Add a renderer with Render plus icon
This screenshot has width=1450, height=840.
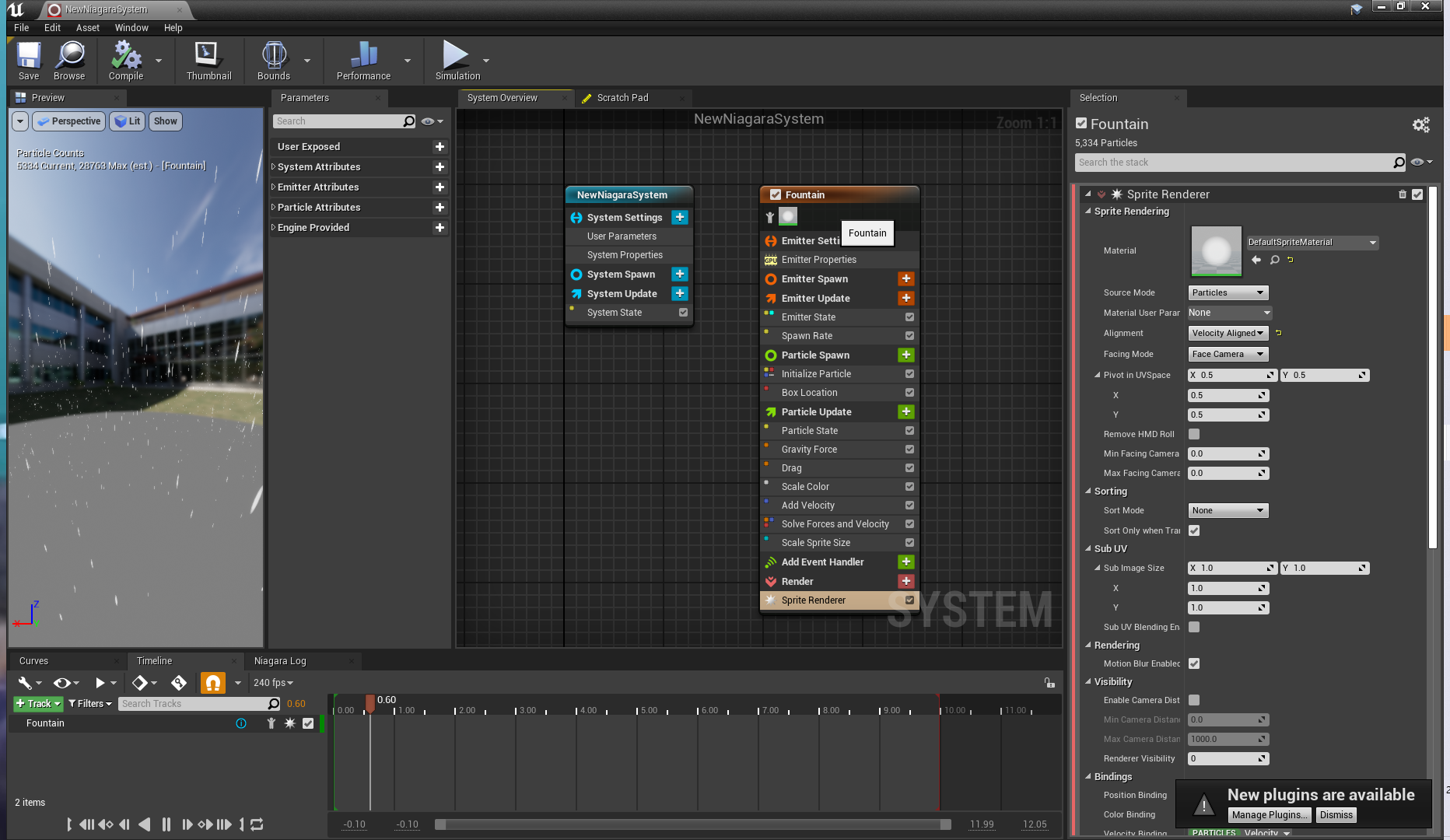click(x=906, y=581)
